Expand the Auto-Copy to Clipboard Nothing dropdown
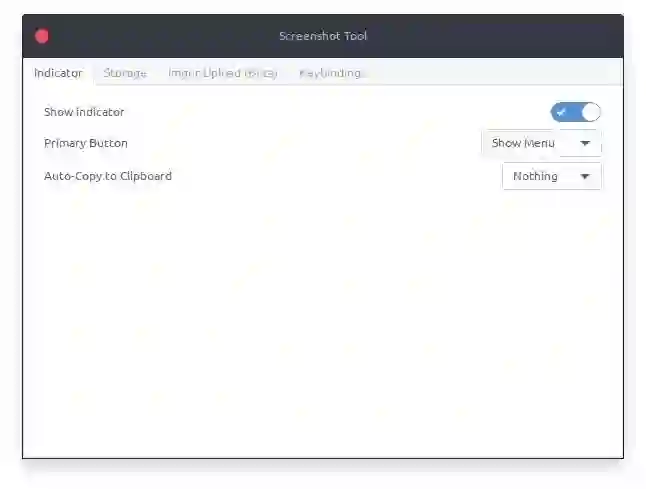Viewport: 646px width, 489px height. (552, 176)
